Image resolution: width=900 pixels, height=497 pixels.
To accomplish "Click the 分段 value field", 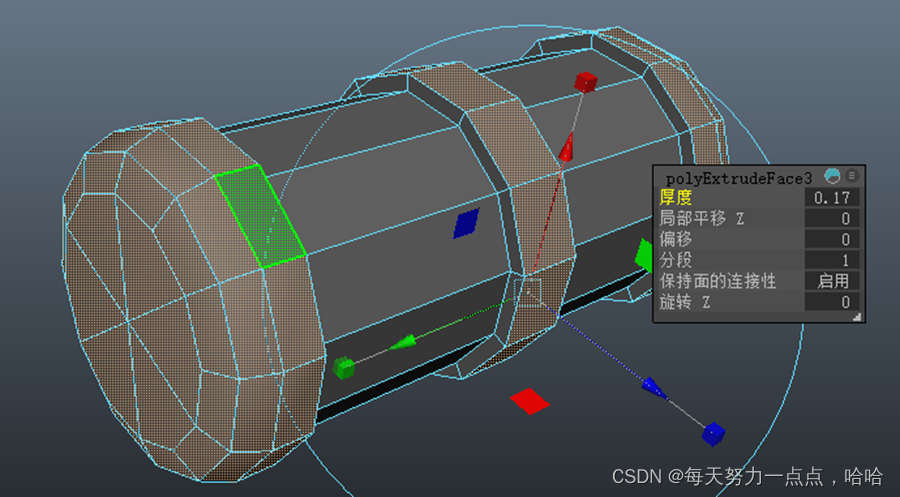I will [x=832, y=260].
